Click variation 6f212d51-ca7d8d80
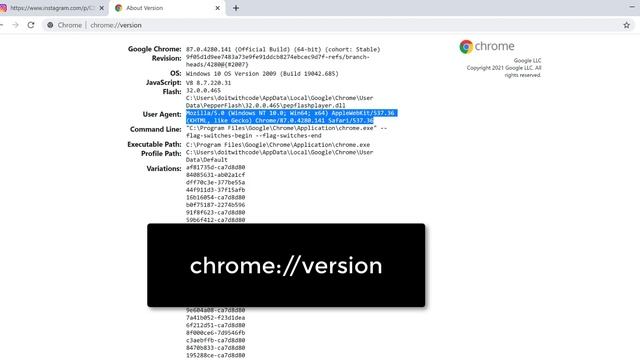The height and width of the screenshot is (360, 640). (x=216, y=325)
